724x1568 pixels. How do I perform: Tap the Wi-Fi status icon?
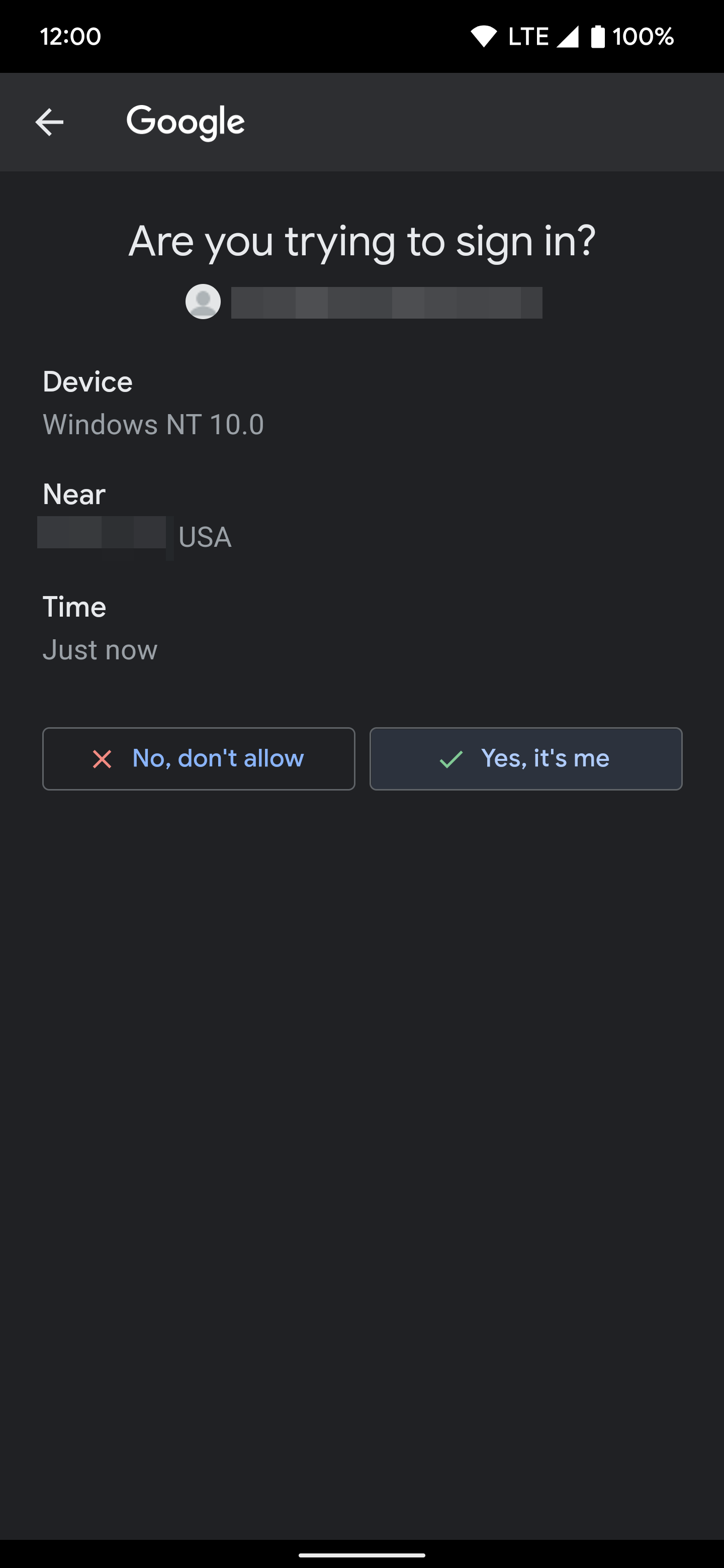coord(484,37)
